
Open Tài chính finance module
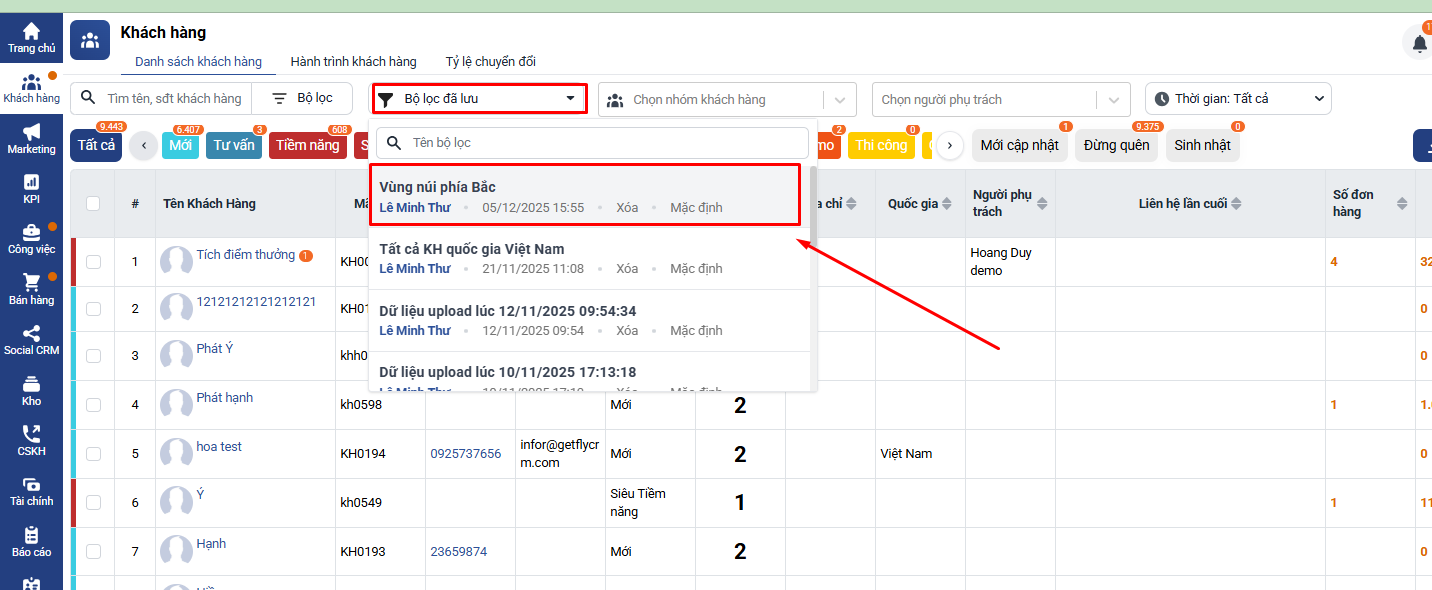tap(31, 490)
